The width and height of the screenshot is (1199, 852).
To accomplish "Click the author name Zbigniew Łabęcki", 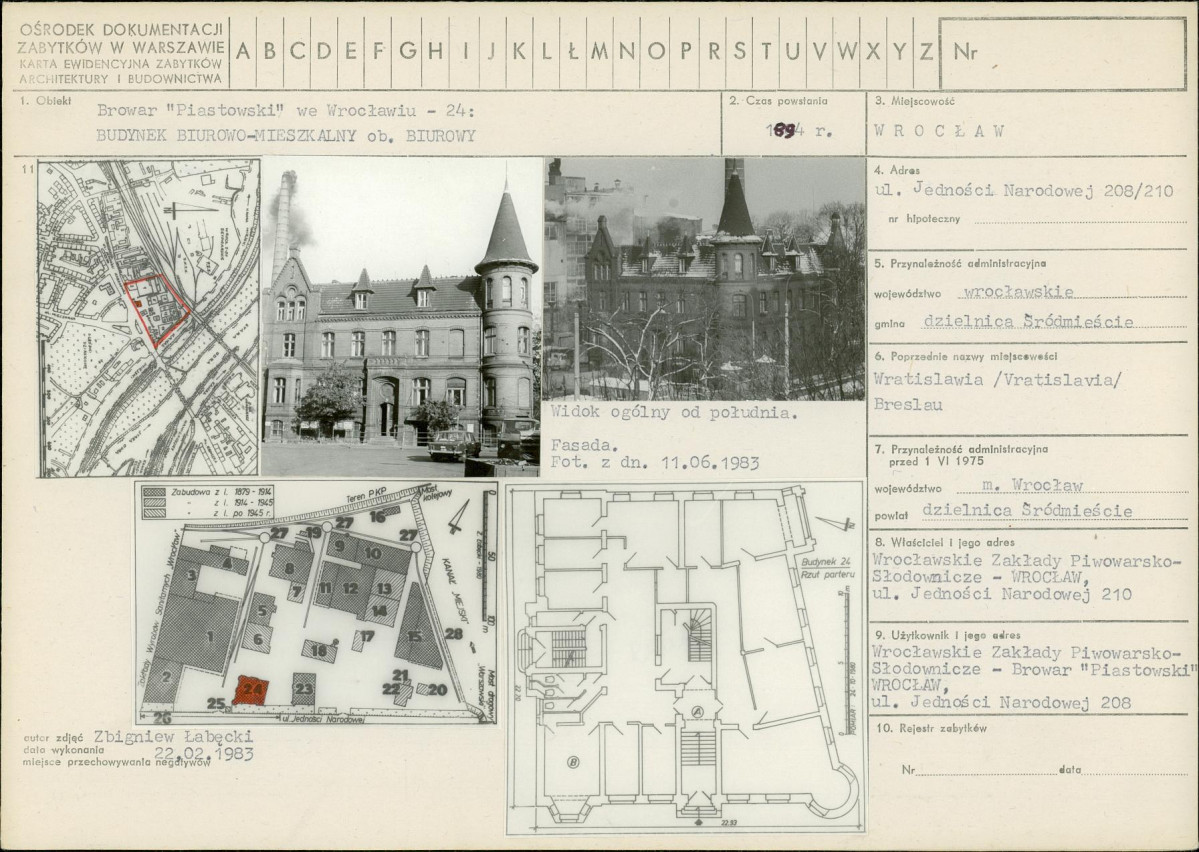I will click(173, 737).
